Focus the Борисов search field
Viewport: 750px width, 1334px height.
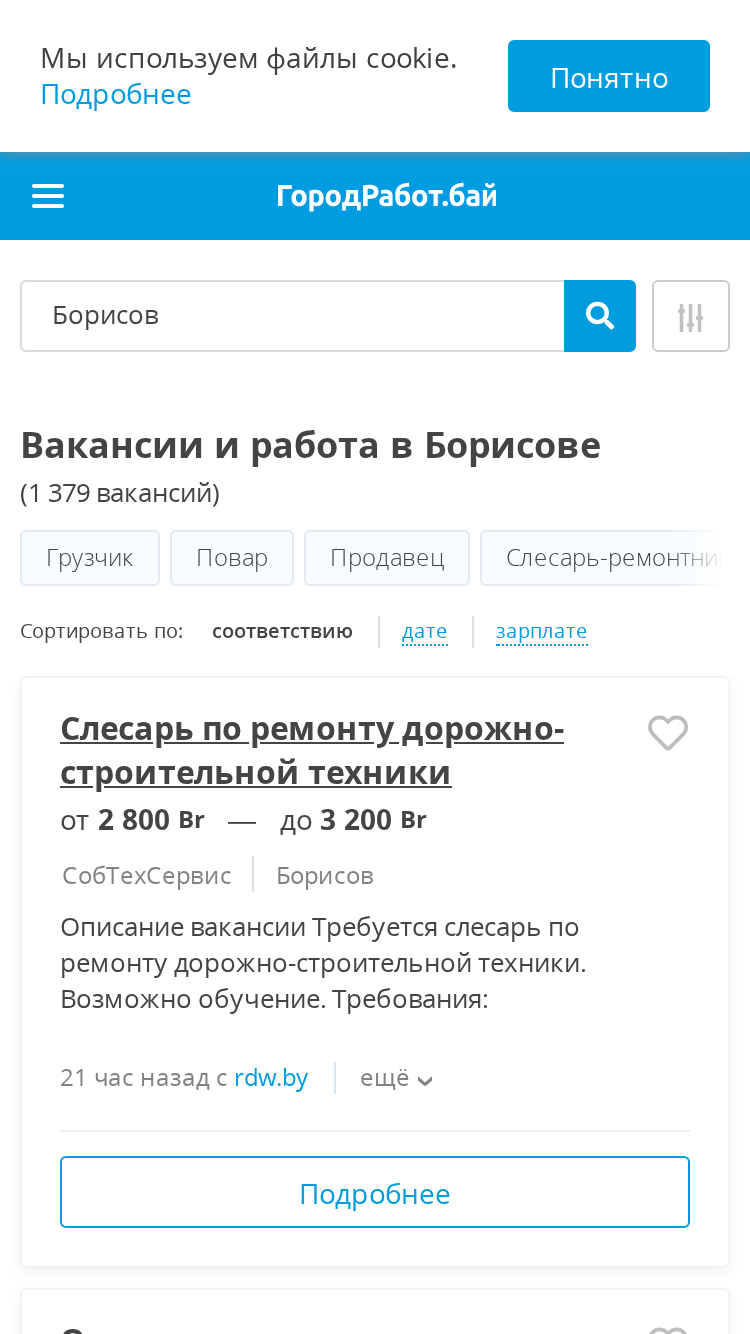[x=292, y=316]
